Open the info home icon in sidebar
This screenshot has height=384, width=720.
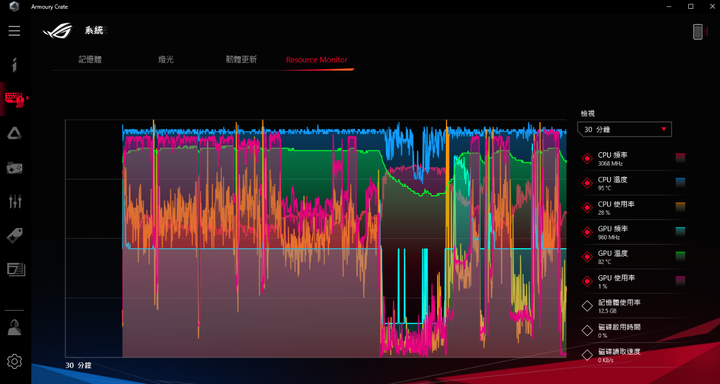coord(15,65)
